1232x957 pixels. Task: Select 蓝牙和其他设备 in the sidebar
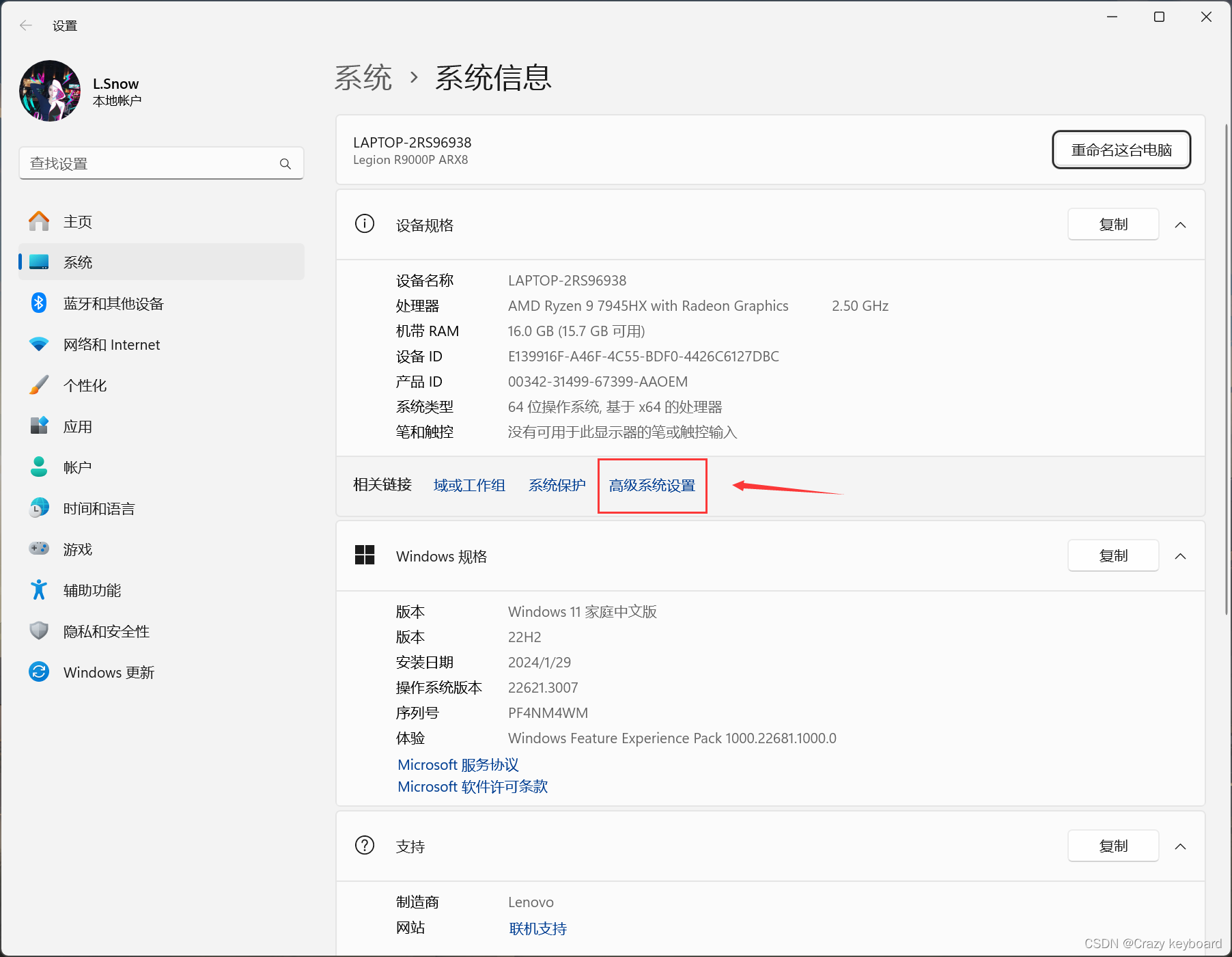[161, 303]
